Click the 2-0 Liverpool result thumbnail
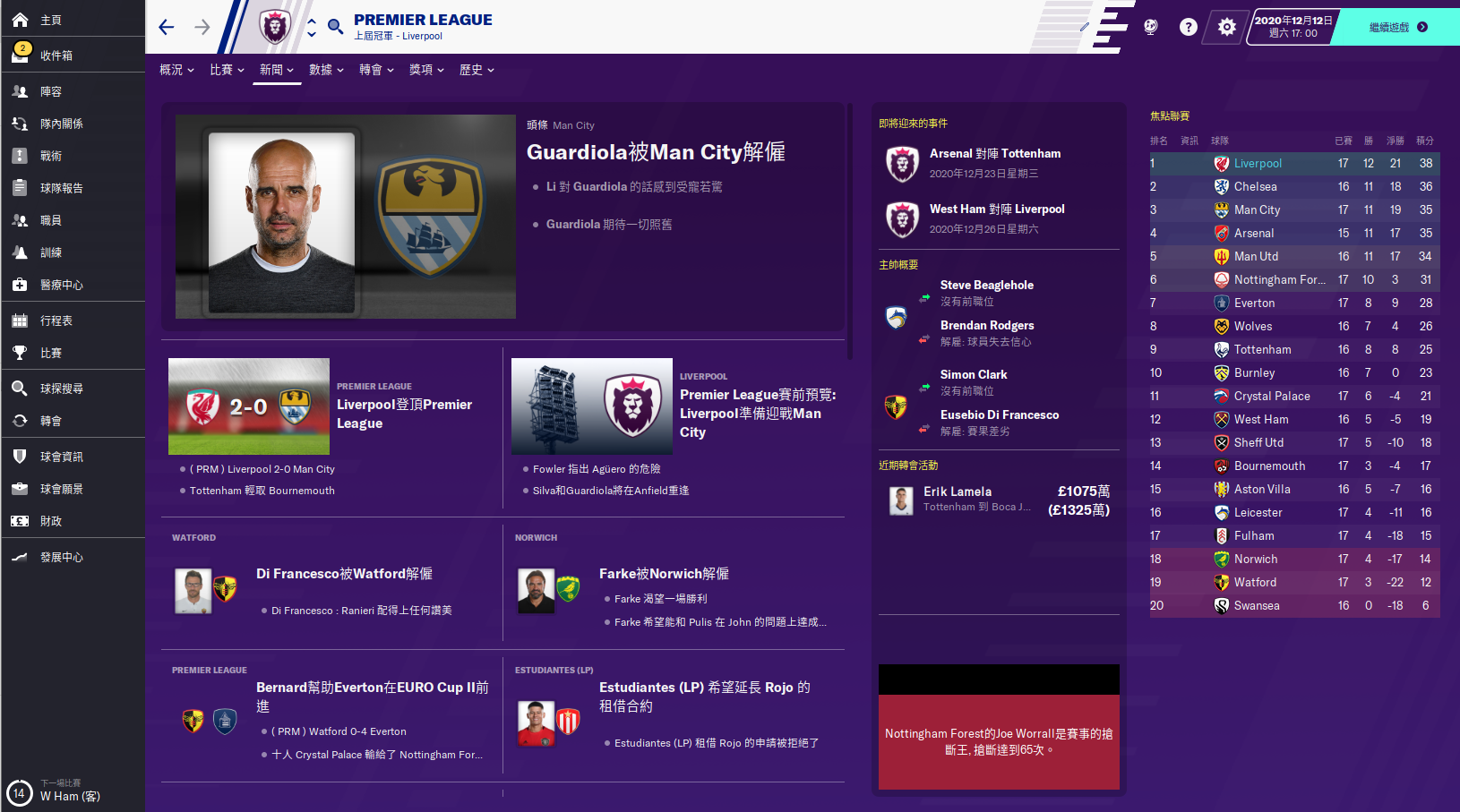This screenshot has height=812, width=1460. (x=249, y=406)
